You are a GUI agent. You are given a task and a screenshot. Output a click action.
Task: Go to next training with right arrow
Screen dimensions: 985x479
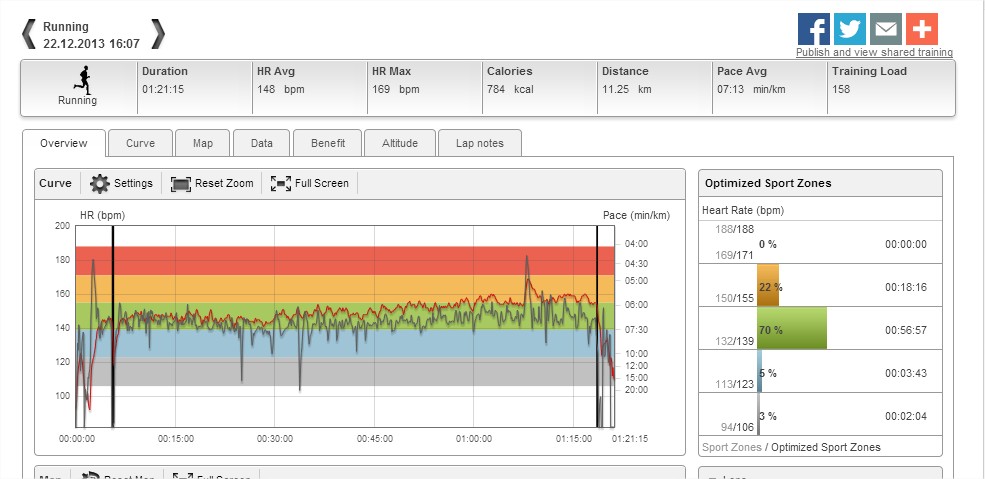(x=158, y=34)
